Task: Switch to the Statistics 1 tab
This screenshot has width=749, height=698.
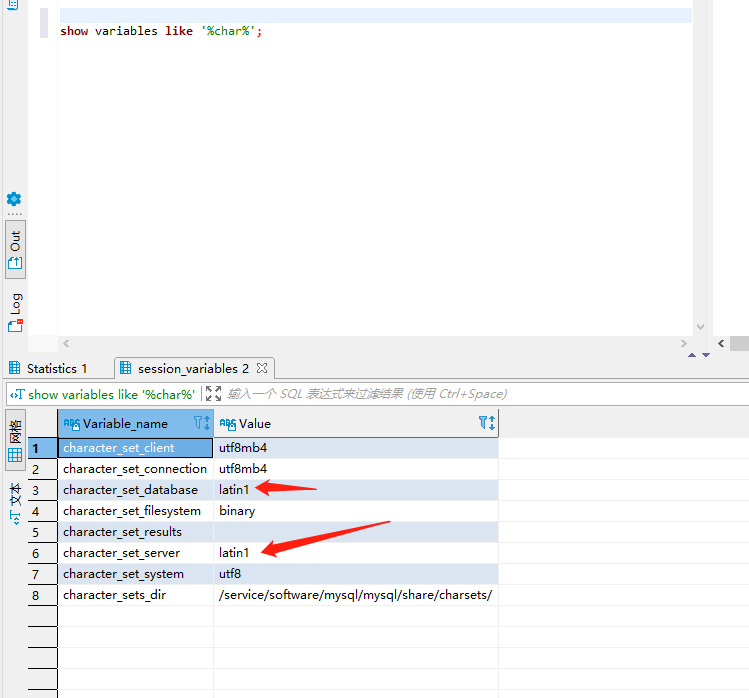Action: click(48, 368)
